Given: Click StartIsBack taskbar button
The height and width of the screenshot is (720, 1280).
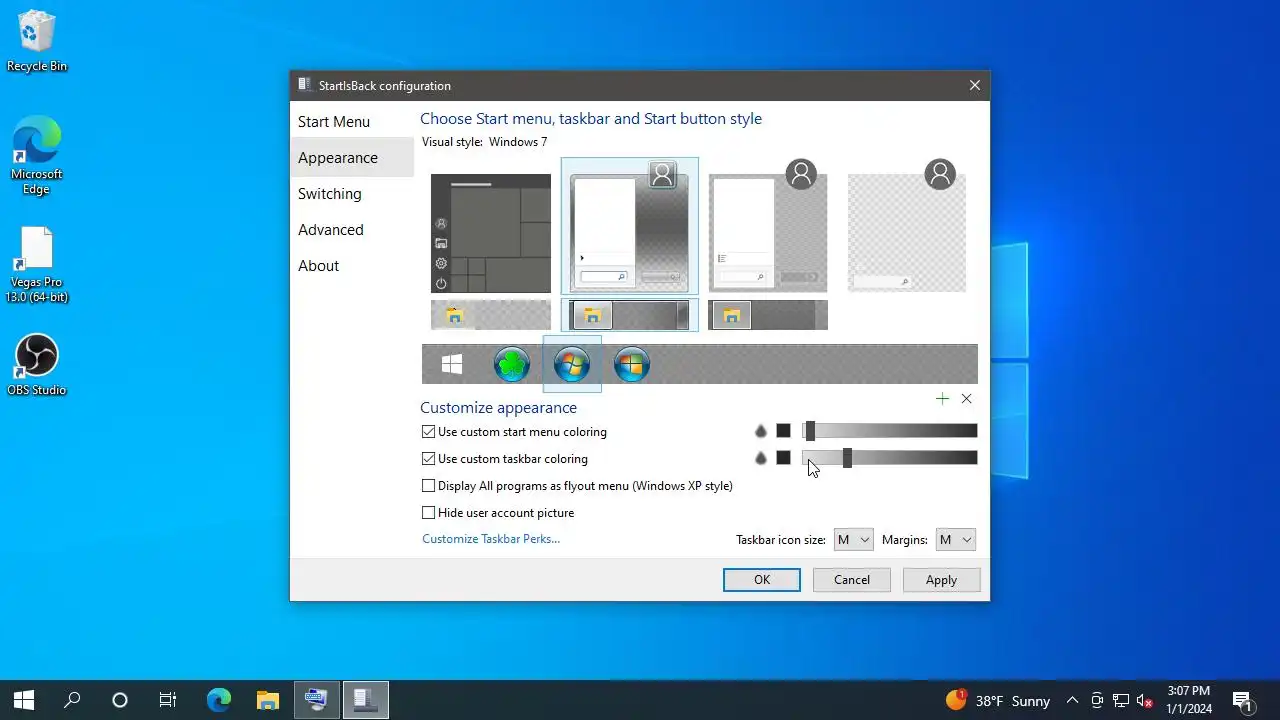Looking at the screenshot, I should coord(364,700).
